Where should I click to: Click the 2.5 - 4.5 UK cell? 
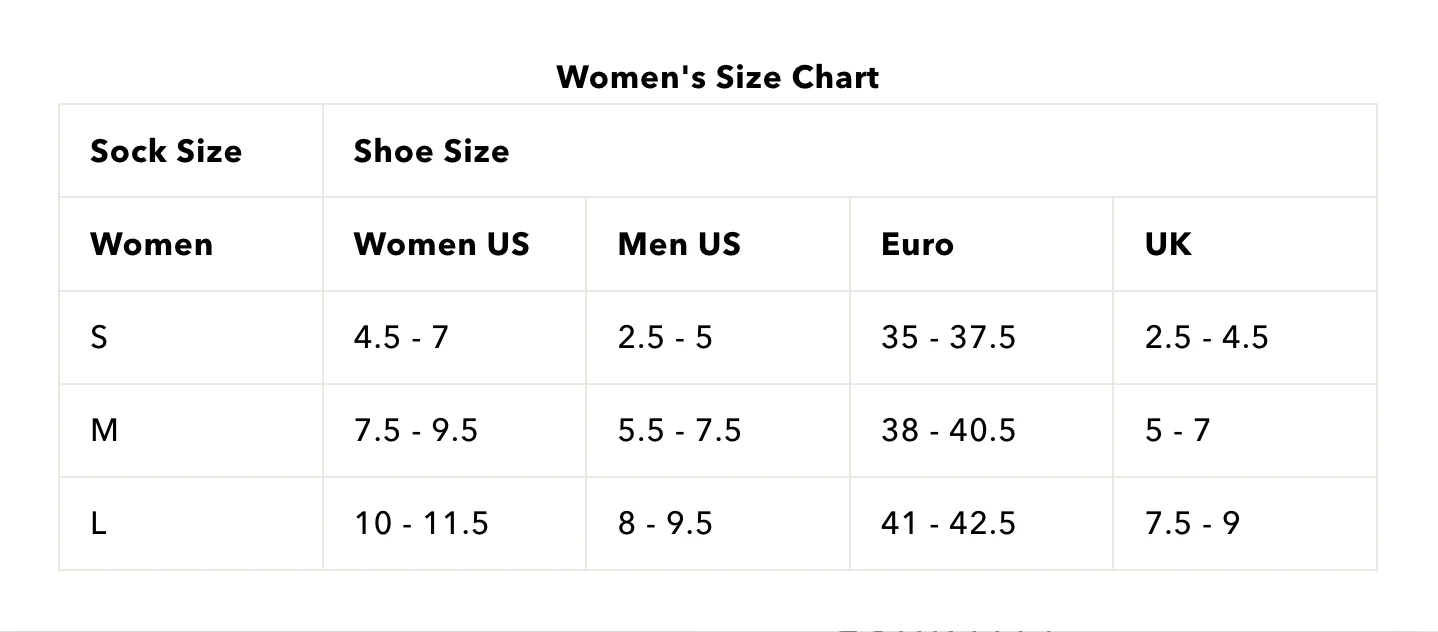[x=1245, y=337]
